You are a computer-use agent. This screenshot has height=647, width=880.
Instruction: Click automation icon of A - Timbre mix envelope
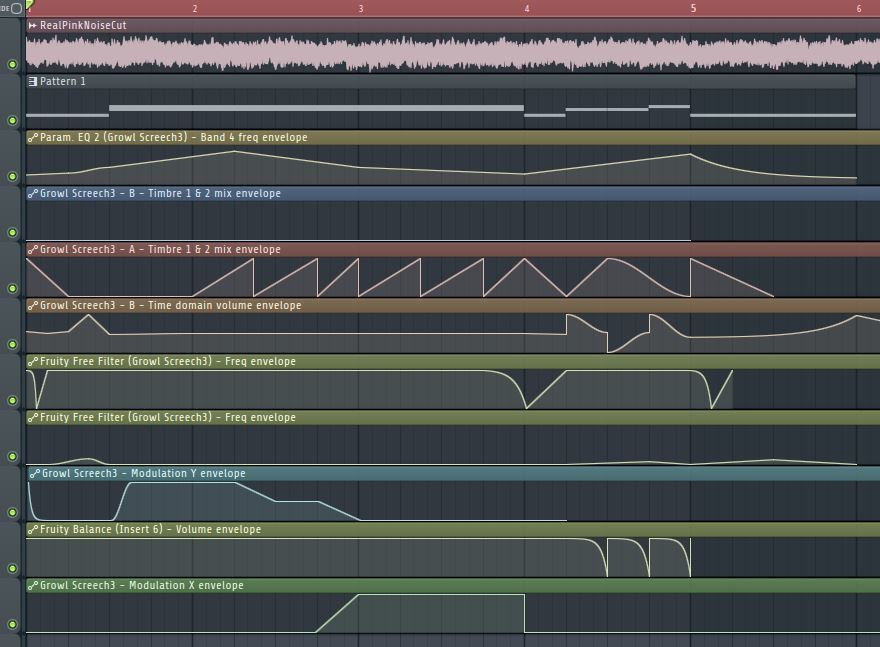pyautogui.click(x=33, y=249)
